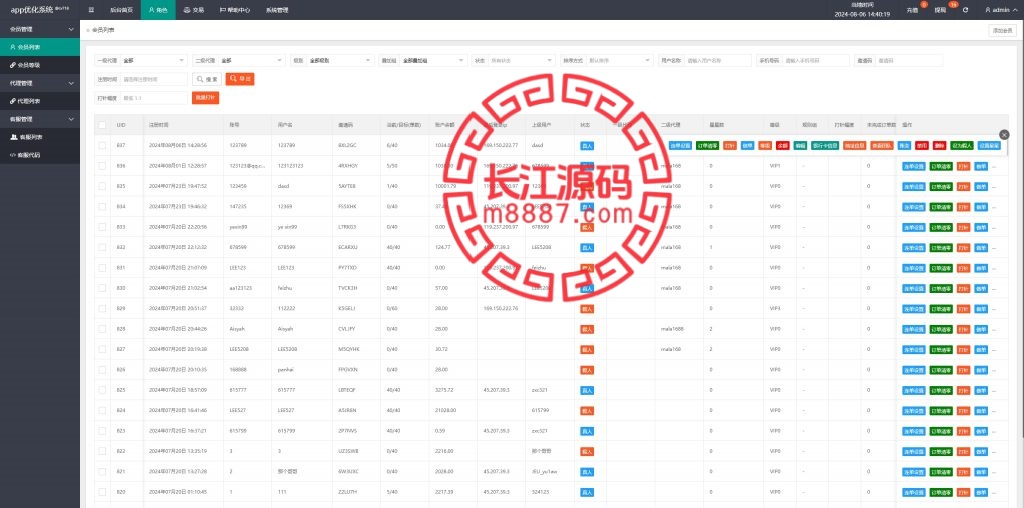Open the 级别 全部级别 dropdown

tap(340, 60)
